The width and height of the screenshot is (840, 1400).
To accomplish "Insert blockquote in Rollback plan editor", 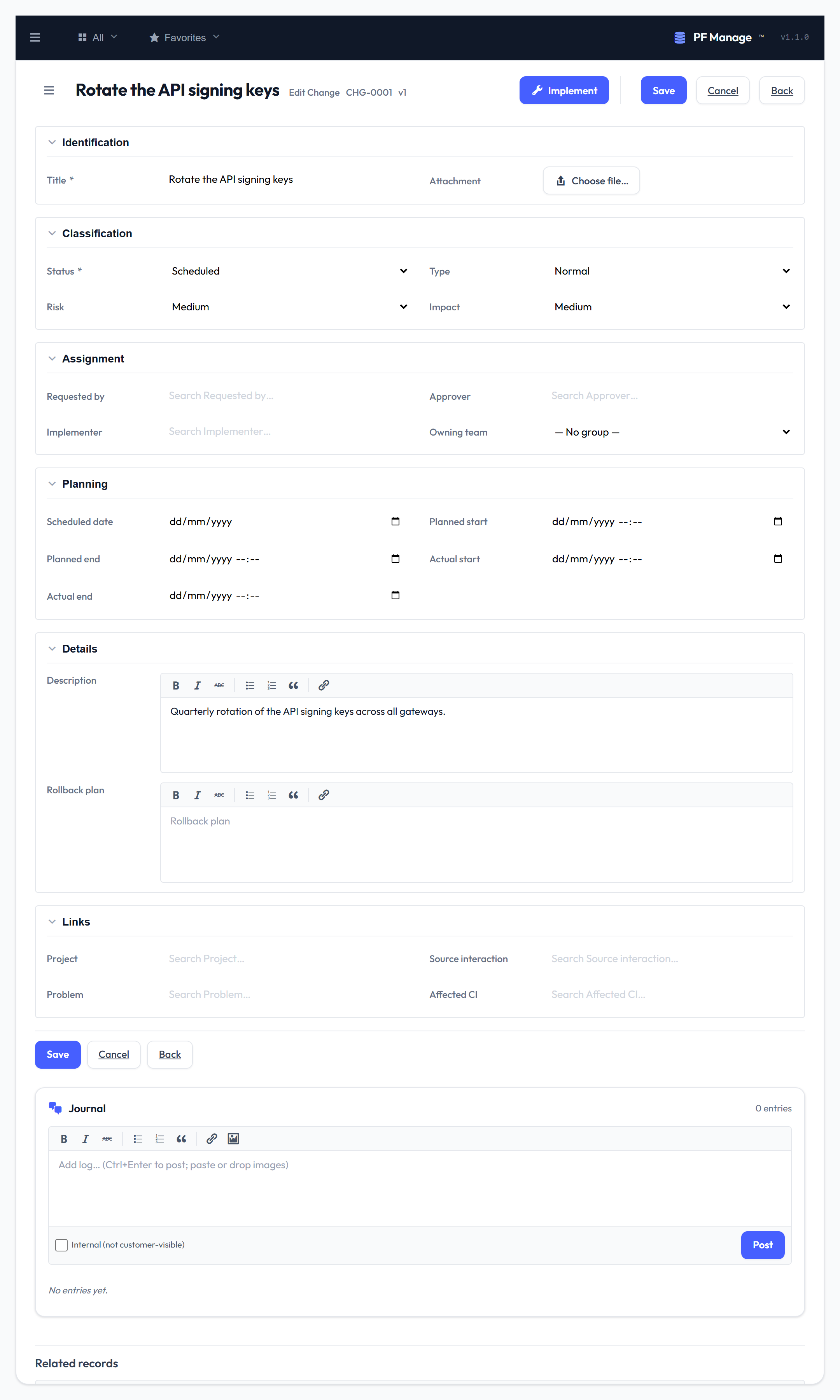I will click(293, 795).
